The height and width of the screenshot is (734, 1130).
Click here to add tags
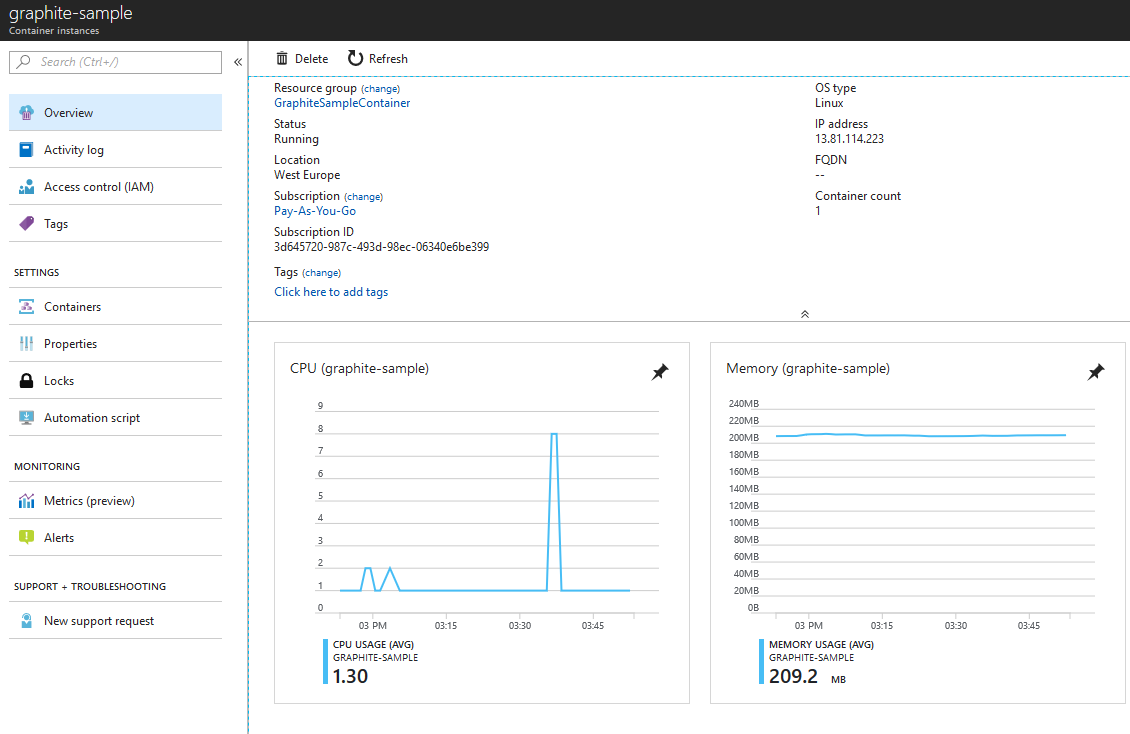[x=331, y=291]
